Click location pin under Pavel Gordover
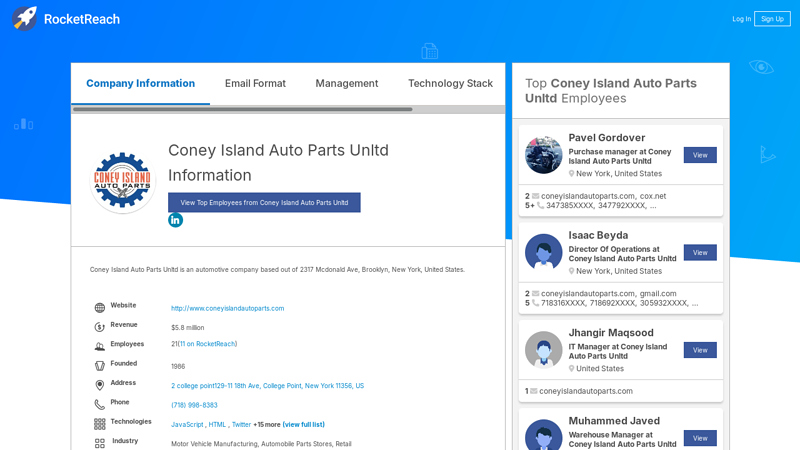This screenshot has height=450, width=800. (571, 173)
